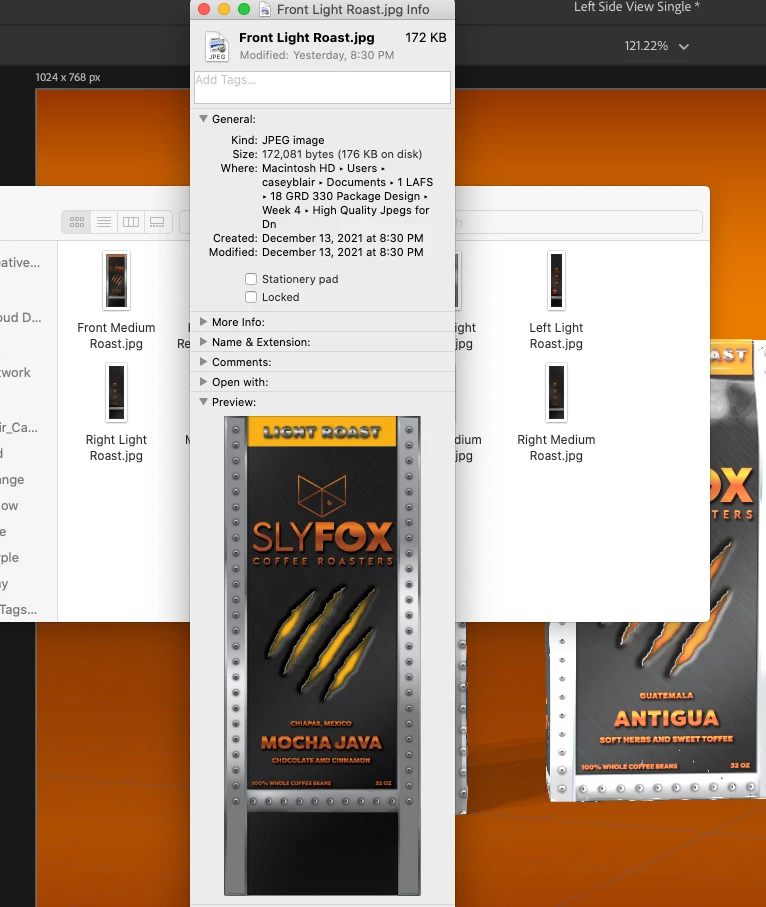Expand the More Info section
766x907 pixels.
pyautogui.click(x=203, y=322)
